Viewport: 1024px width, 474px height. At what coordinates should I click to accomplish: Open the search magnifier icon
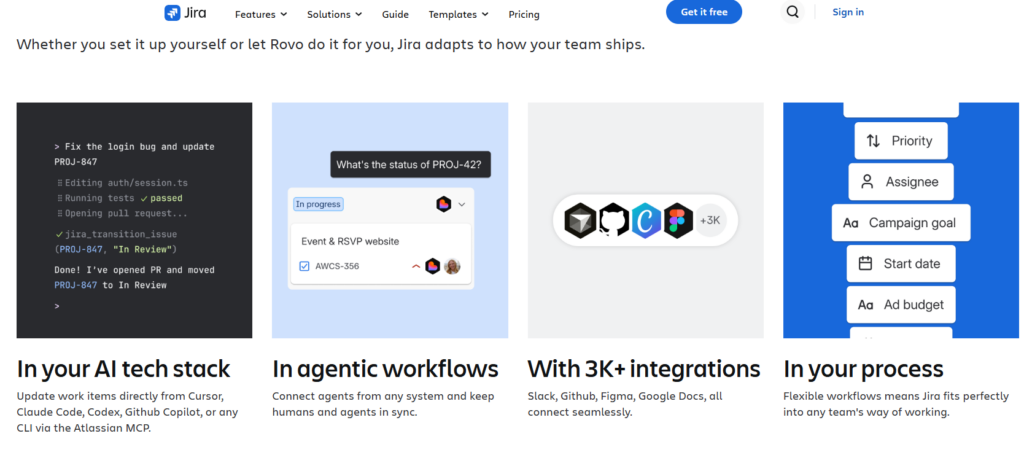point(792,12)
